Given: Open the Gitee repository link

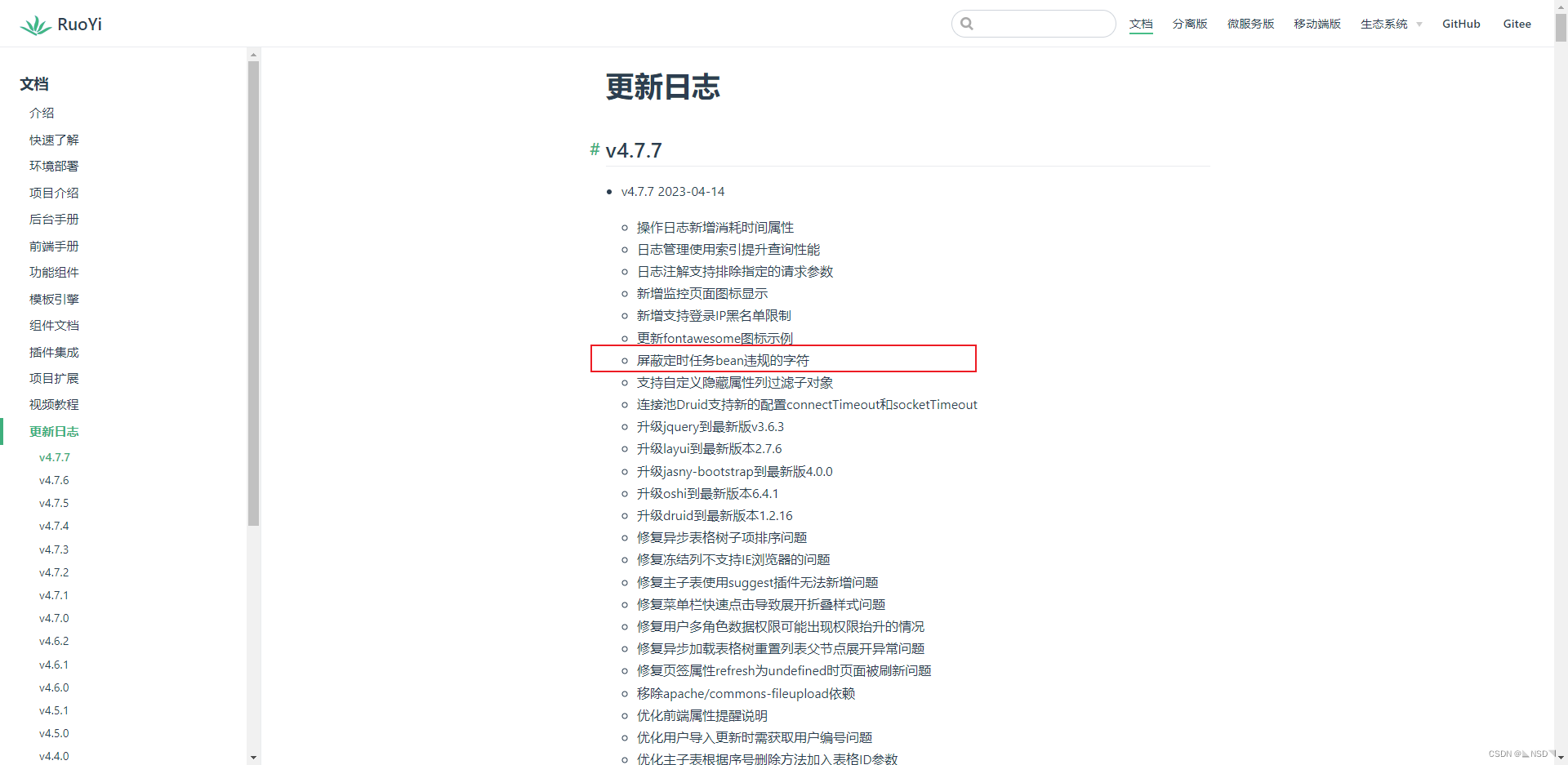Looking at the screenshot, I should [x=1516, y=24].
